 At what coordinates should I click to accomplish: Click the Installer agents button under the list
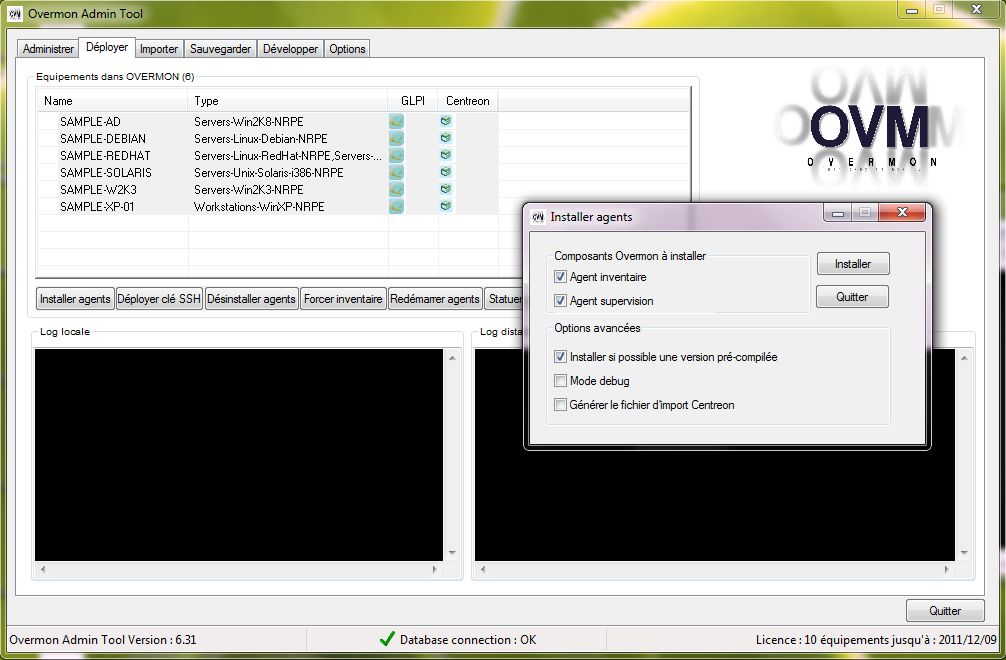click(x=75, y=299)
